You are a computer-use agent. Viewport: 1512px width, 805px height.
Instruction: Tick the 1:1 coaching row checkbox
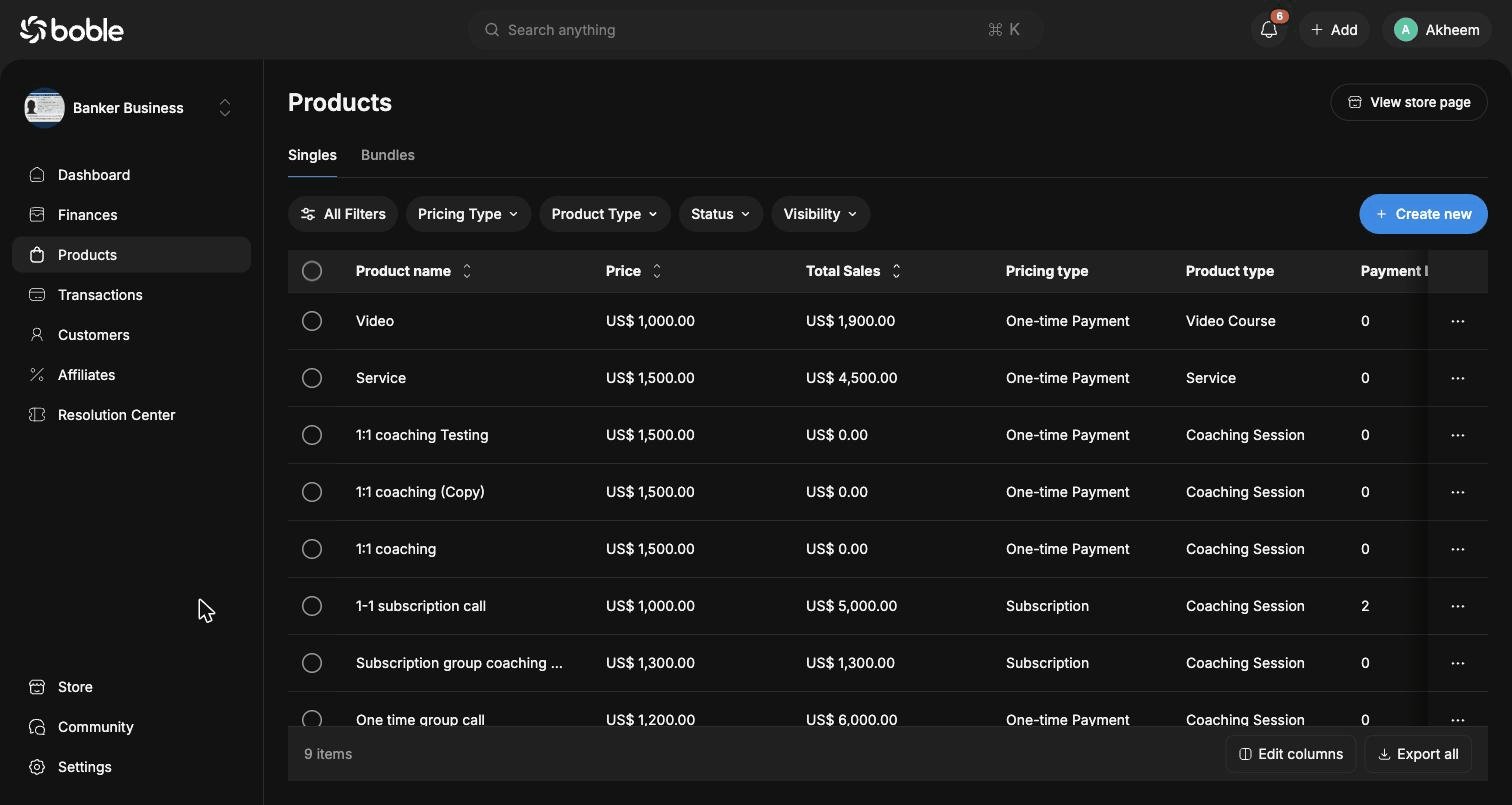312,549
